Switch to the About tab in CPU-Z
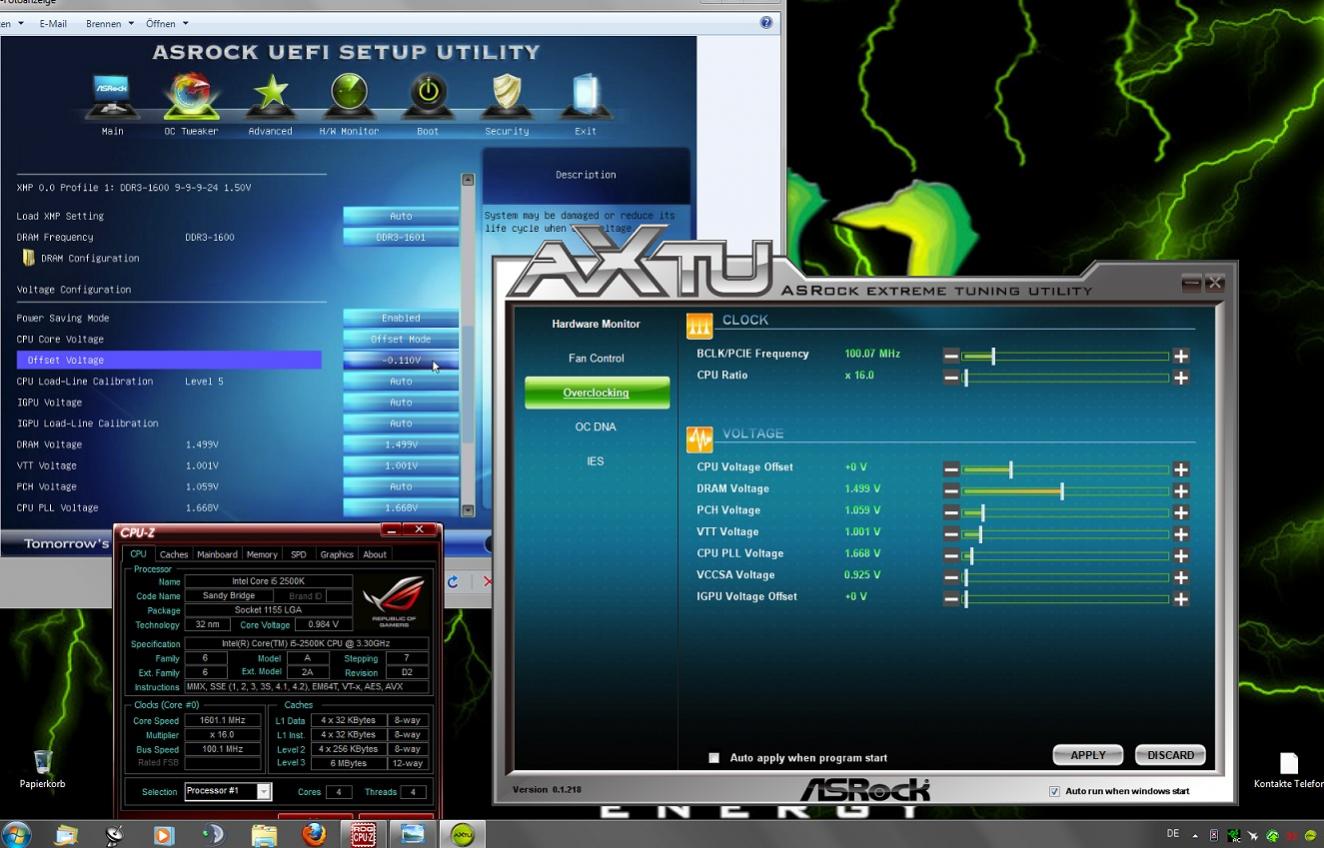 point(375,554)
